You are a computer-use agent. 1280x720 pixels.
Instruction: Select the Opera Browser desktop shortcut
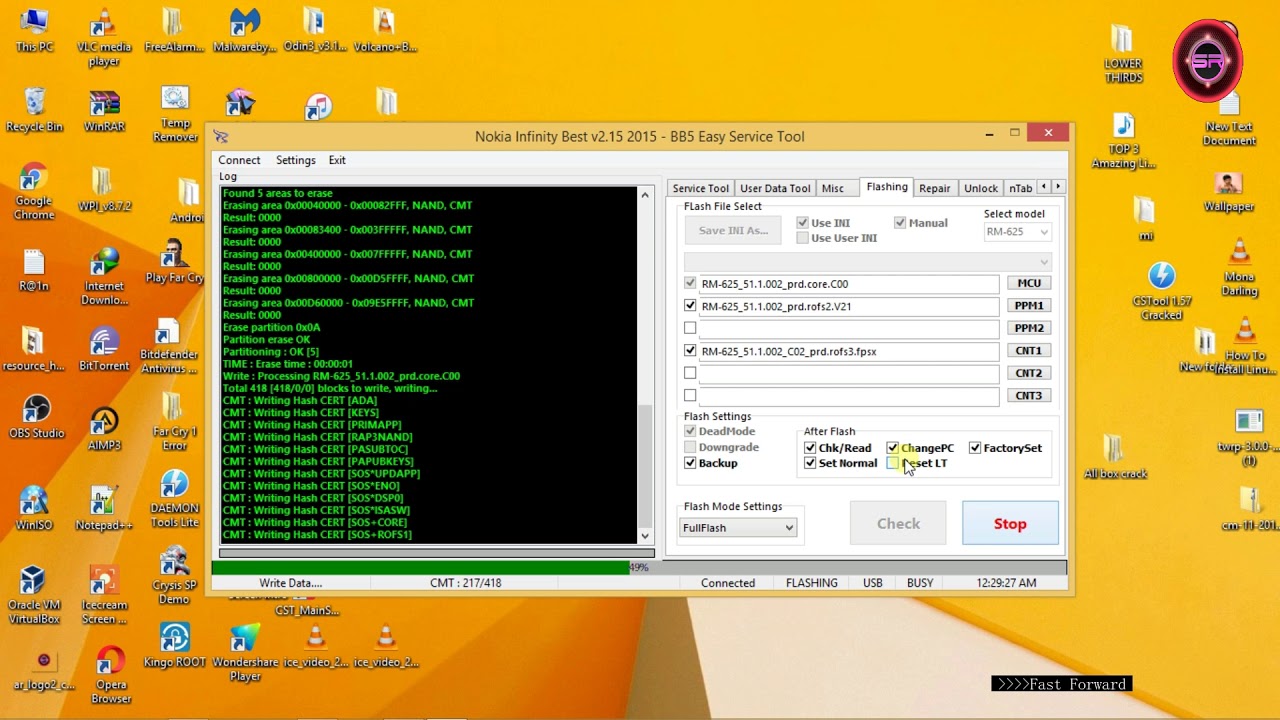tap(111, 676)
